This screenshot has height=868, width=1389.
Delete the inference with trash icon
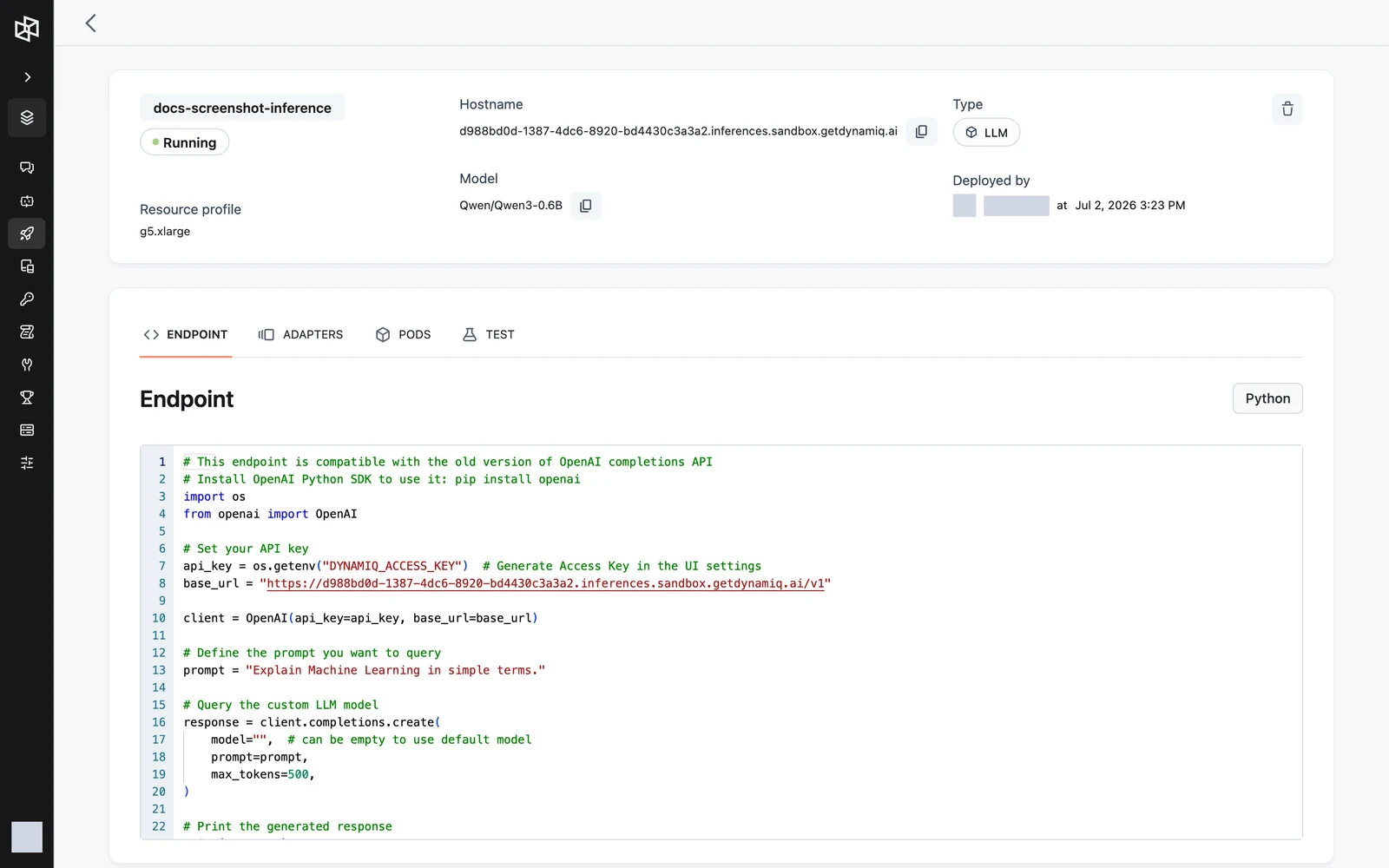click(x=1287, y=109)
